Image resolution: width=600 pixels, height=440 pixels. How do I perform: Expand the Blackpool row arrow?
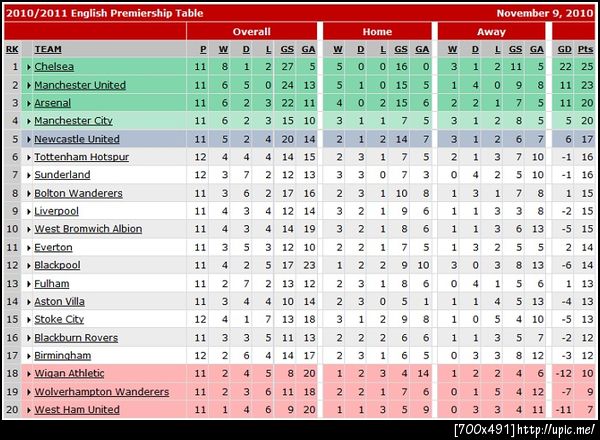tap(30, 266)
